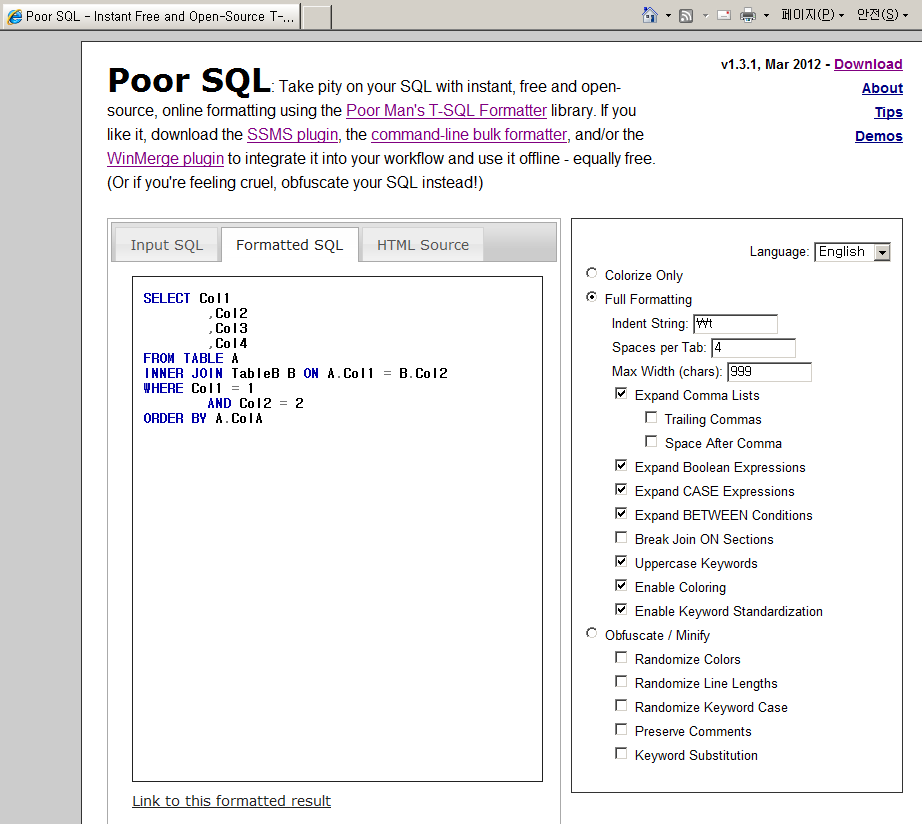Viewport: 922px width, 824px height.
Task: Open the About link
Action: 882,88
